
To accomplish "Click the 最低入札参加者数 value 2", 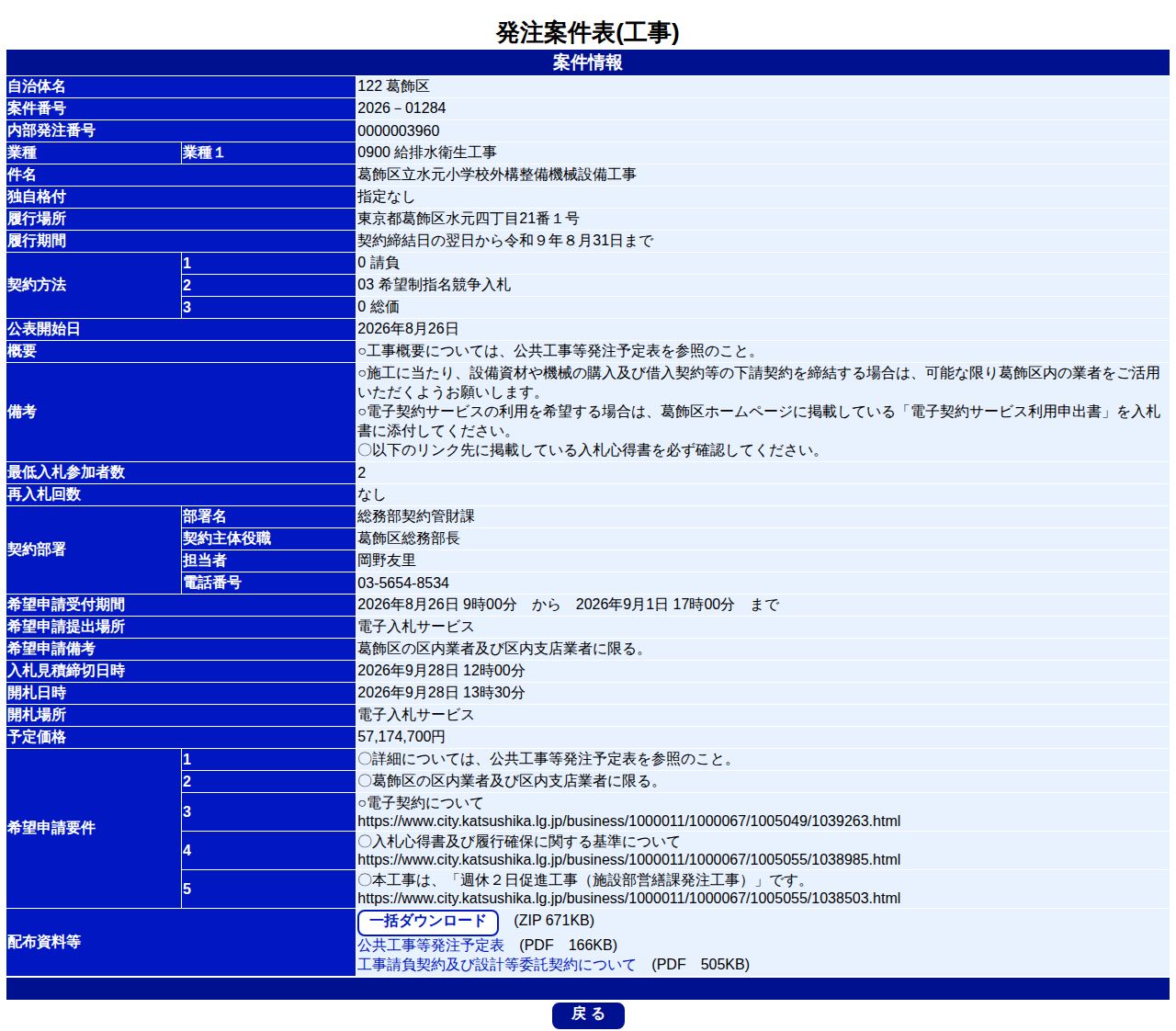I will [361, 472].
